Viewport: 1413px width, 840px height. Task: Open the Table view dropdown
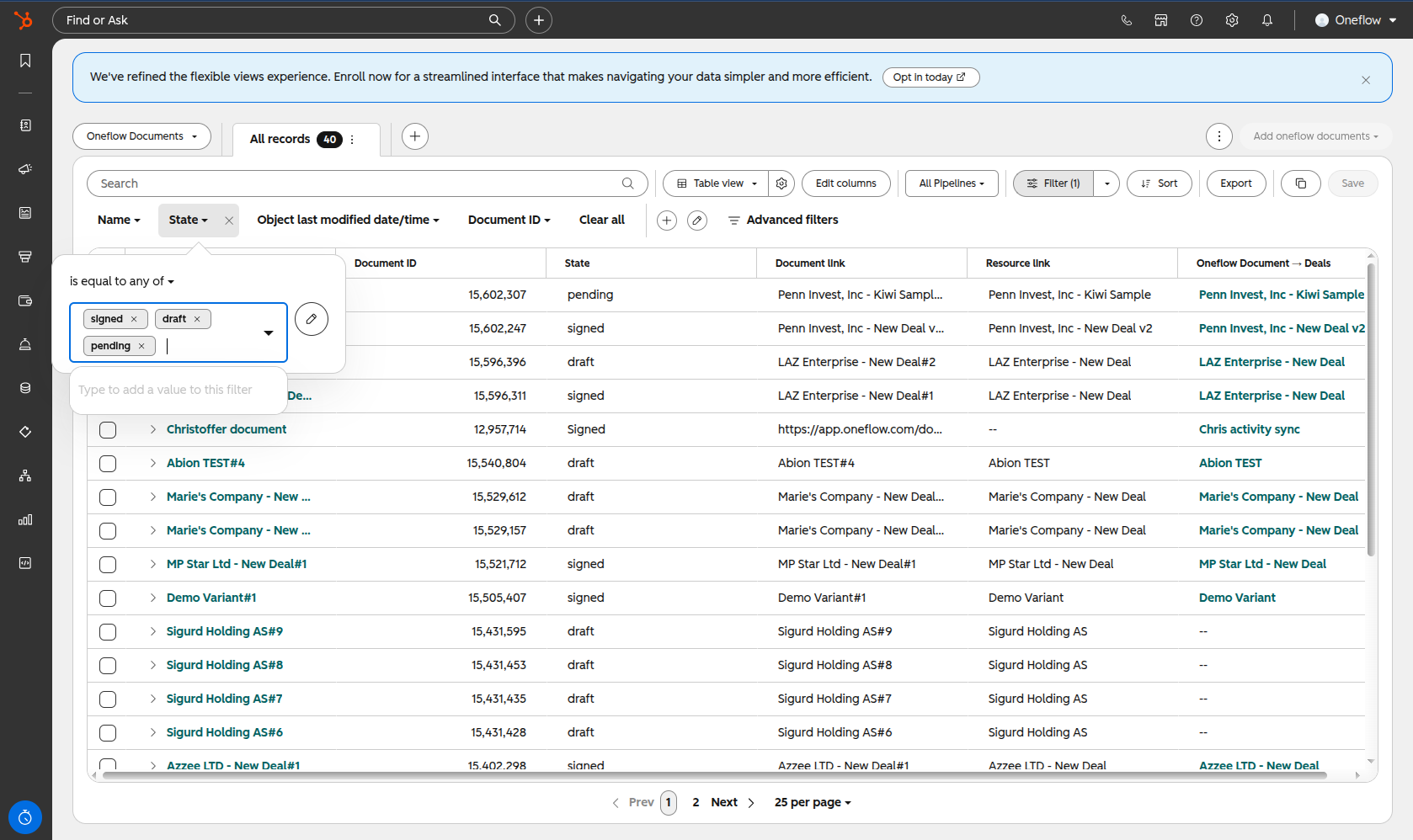pyautogui.click(x=716, y=183)
